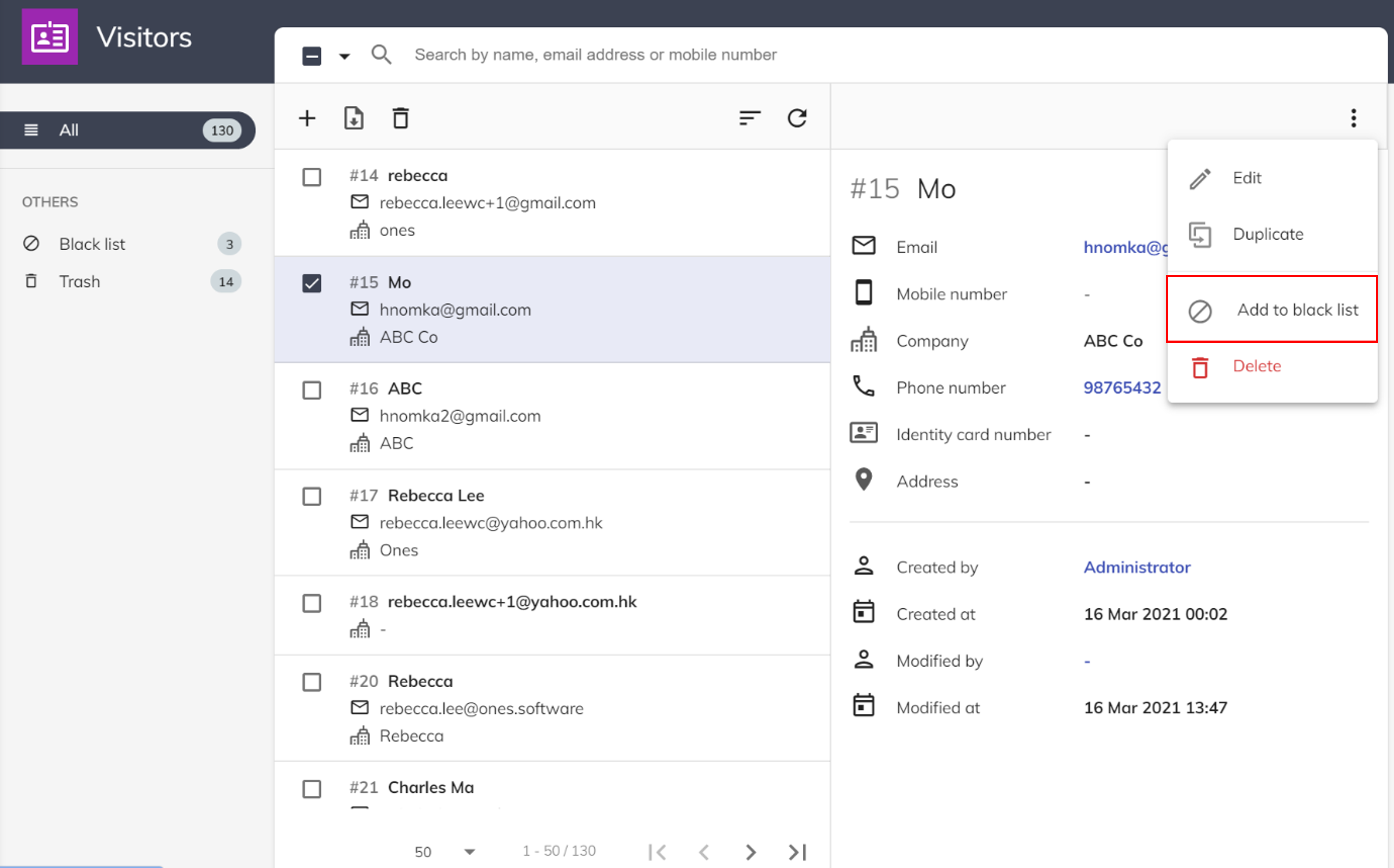Open the rows per page dropdown
This screenshot has height=868, width=1394.
point(470,852)
